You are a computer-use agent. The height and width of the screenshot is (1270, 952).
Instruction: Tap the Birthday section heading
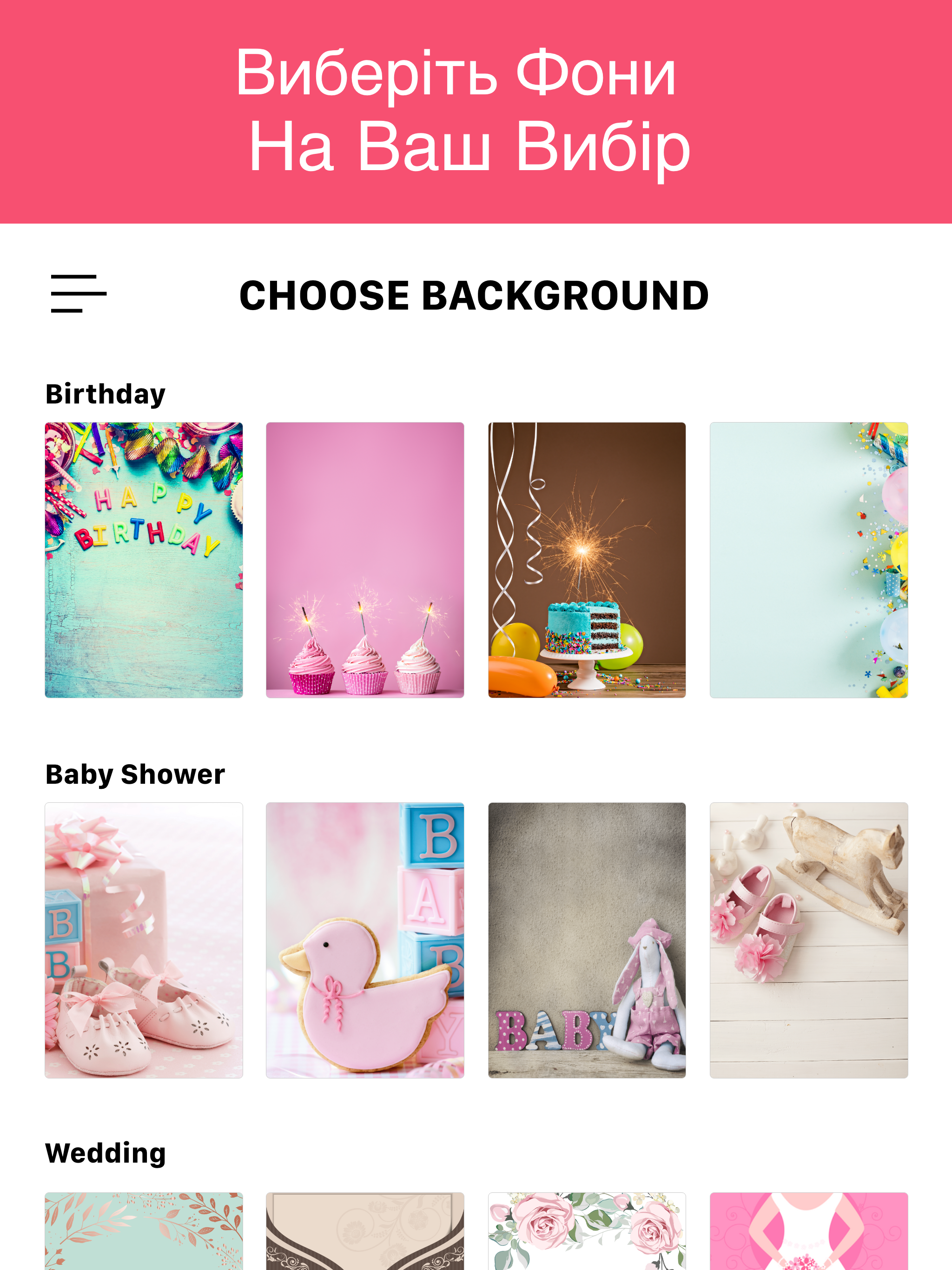click(x=106, y=395)
